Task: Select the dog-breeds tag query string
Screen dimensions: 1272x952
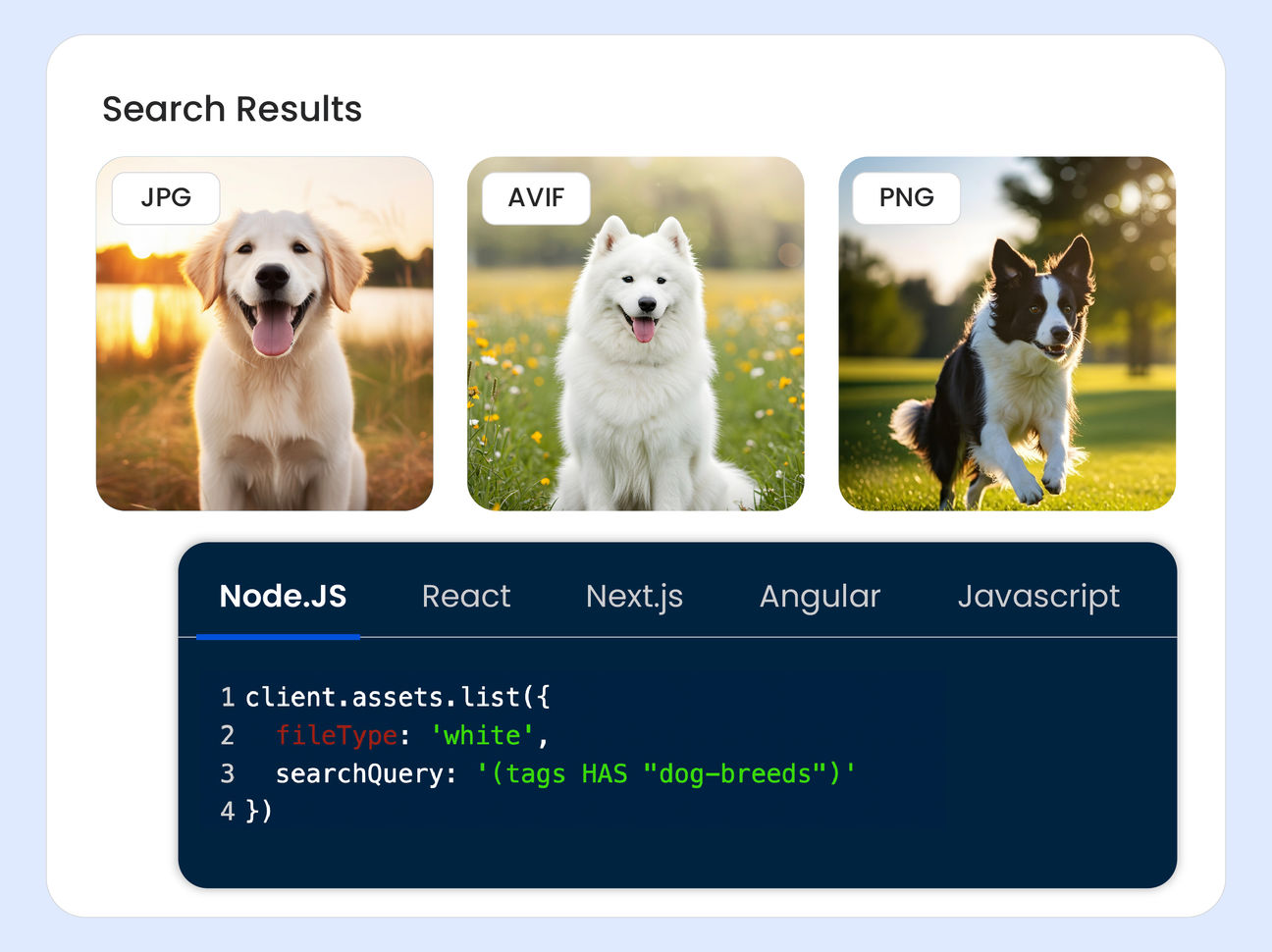Action: pyautogui.click(x=669, y=773)
